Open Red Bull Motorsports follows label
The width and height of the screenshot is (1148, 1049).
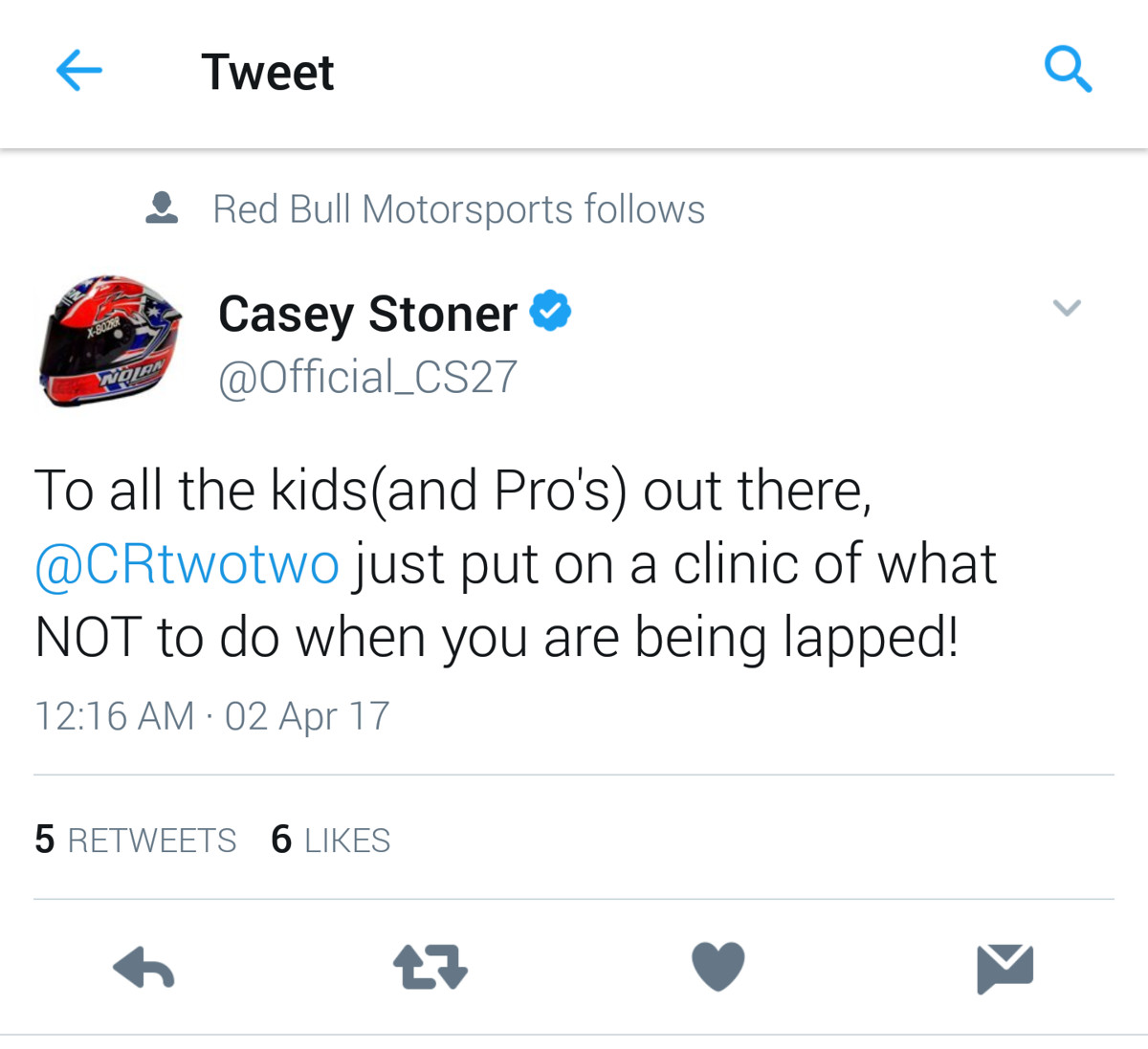[458, 209]
